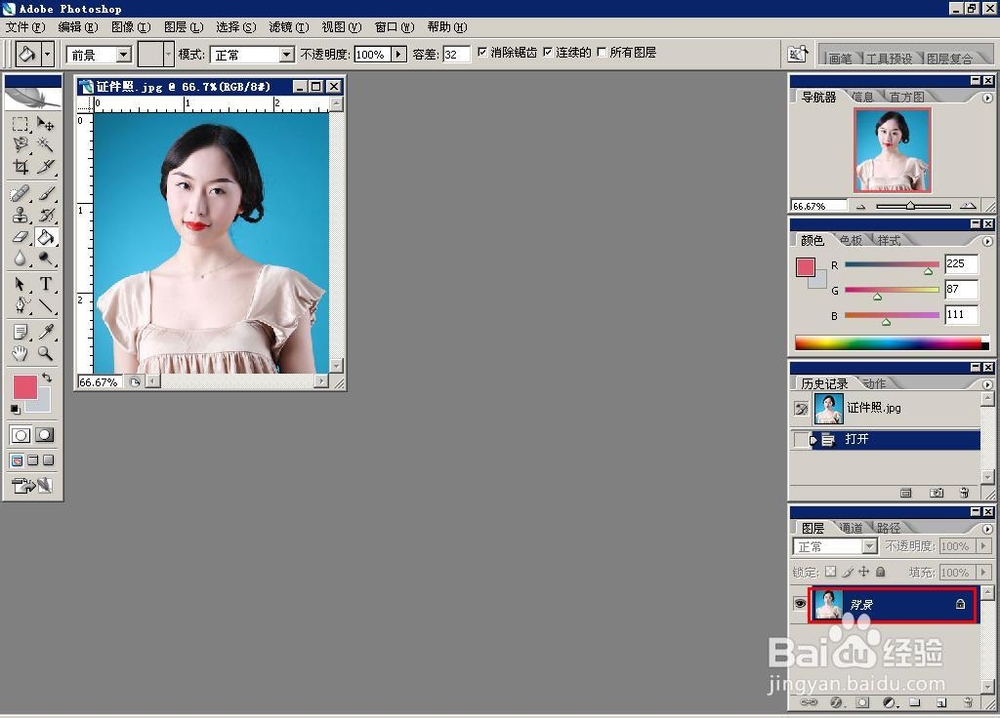Switch to the 通道 tab

[851, 526]
